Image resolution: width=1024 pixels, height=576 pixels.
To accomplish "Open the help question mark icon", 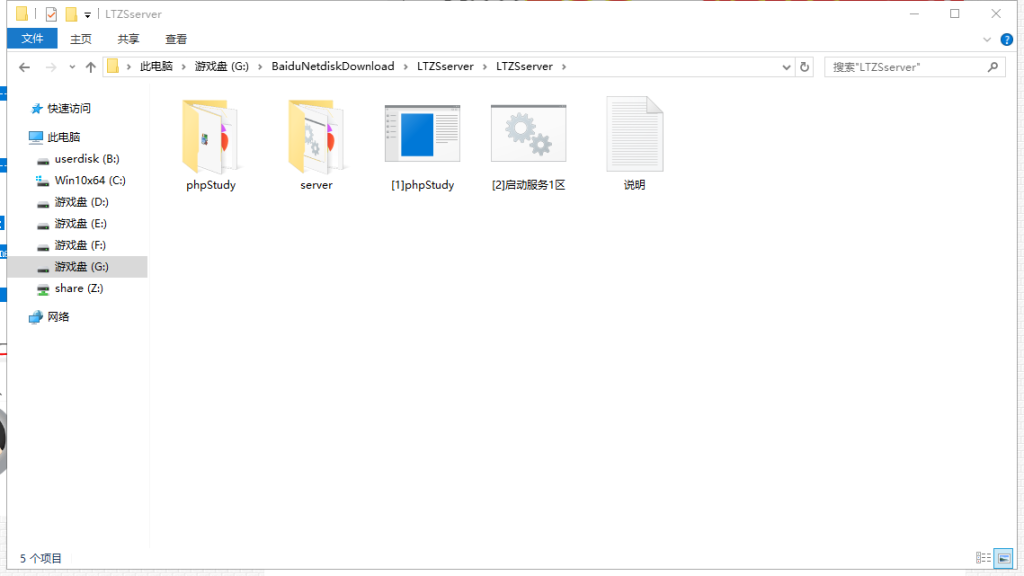I will click(1007, 39).
